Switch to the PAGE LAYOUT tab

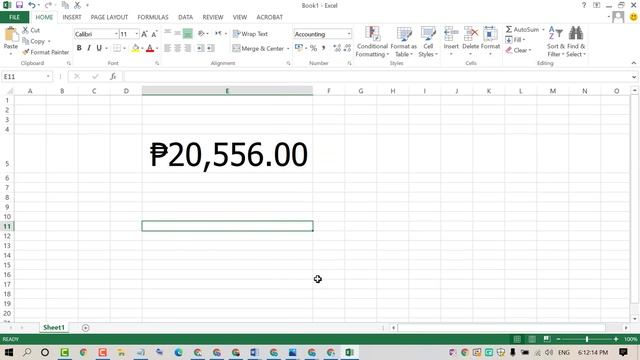click(x=109, y=17)
